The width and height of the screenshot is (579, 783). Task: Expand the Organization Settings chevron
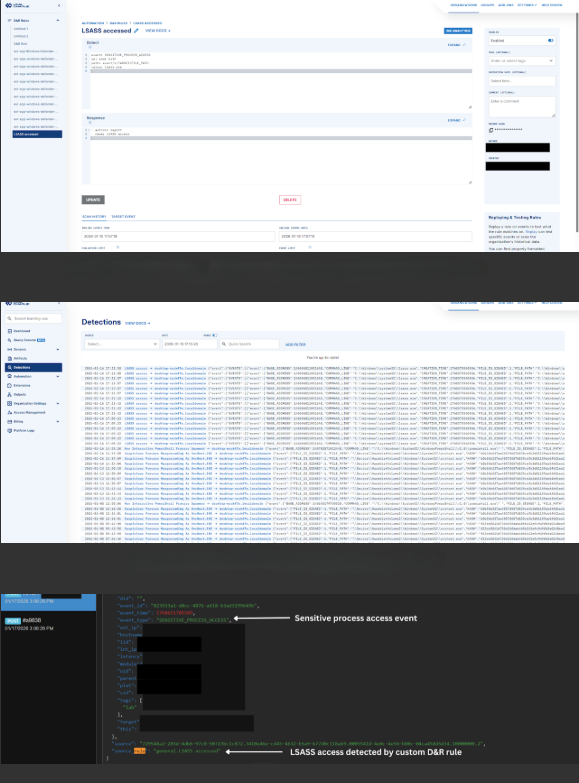(x=58, y=403)
